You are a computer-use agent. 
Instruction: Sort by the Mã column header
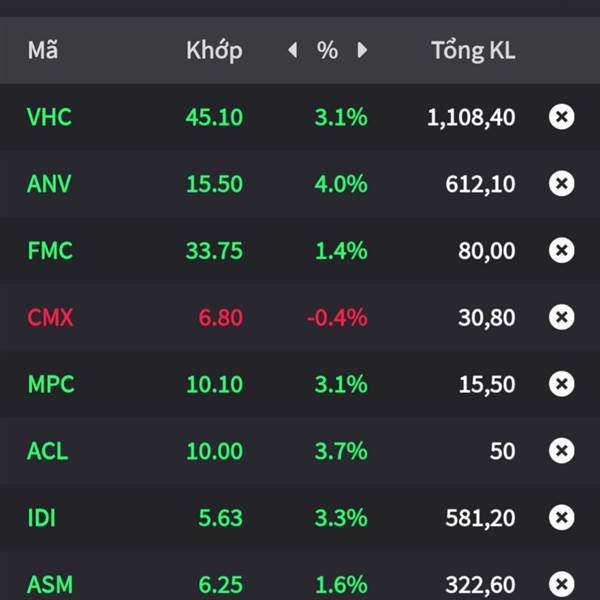tap(43, 50)
